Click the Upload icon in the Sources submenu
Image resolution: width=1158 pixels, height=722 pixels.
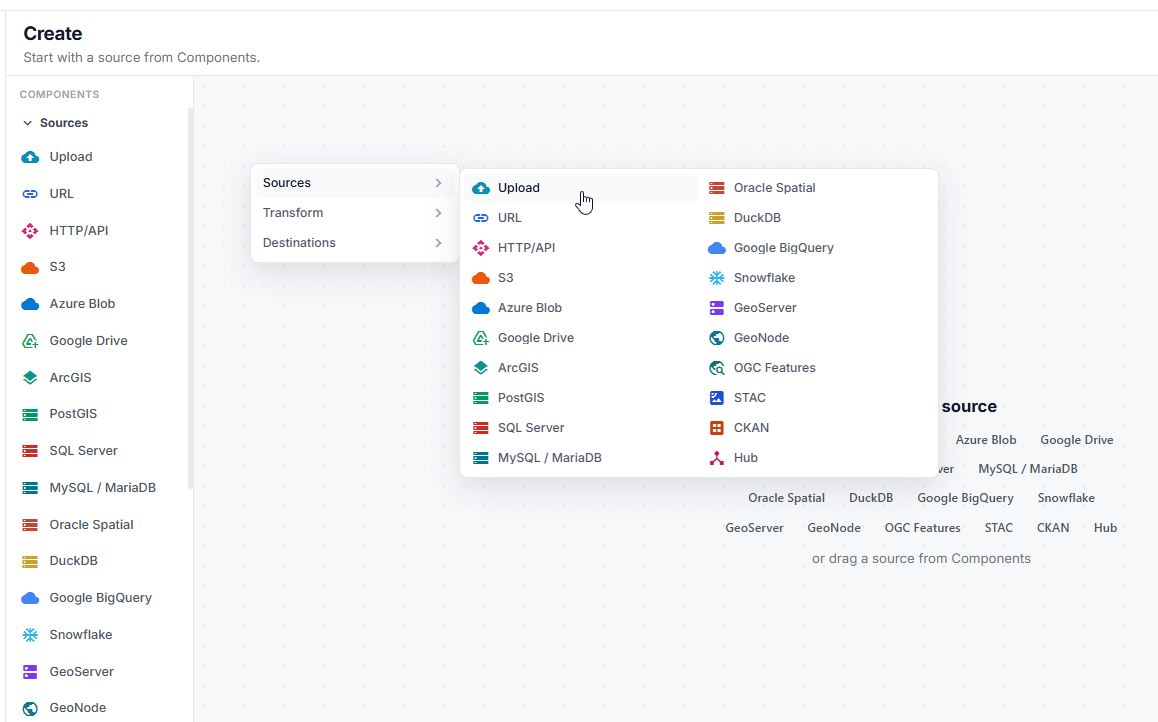coord(481,188)
